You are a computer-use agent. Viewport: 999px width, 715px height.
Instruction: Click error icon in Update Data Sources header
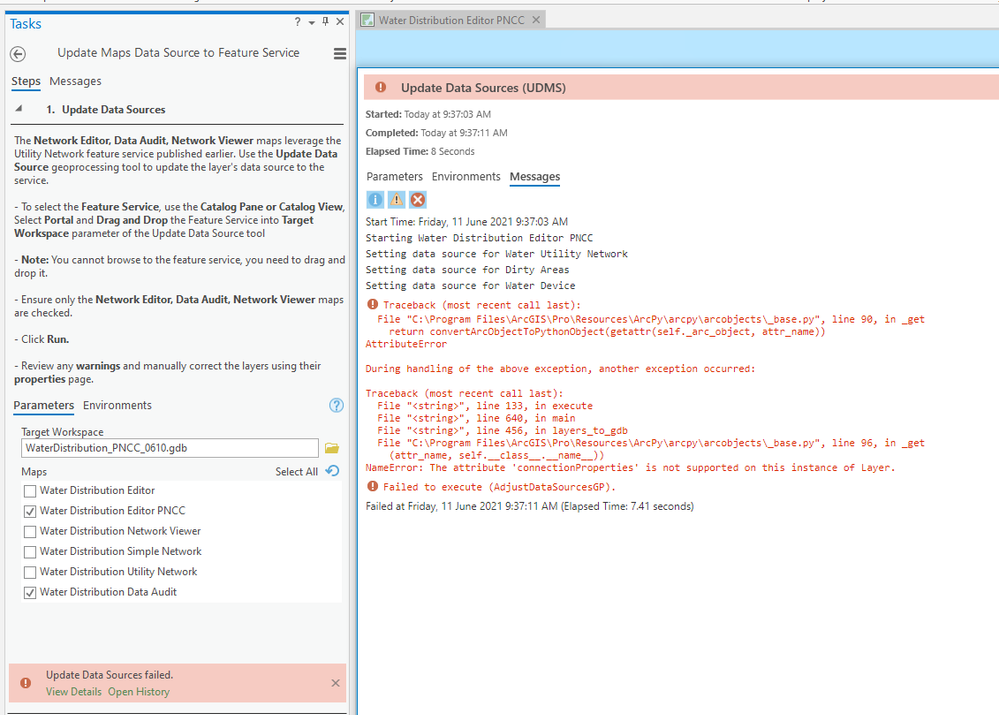(380, 87)
